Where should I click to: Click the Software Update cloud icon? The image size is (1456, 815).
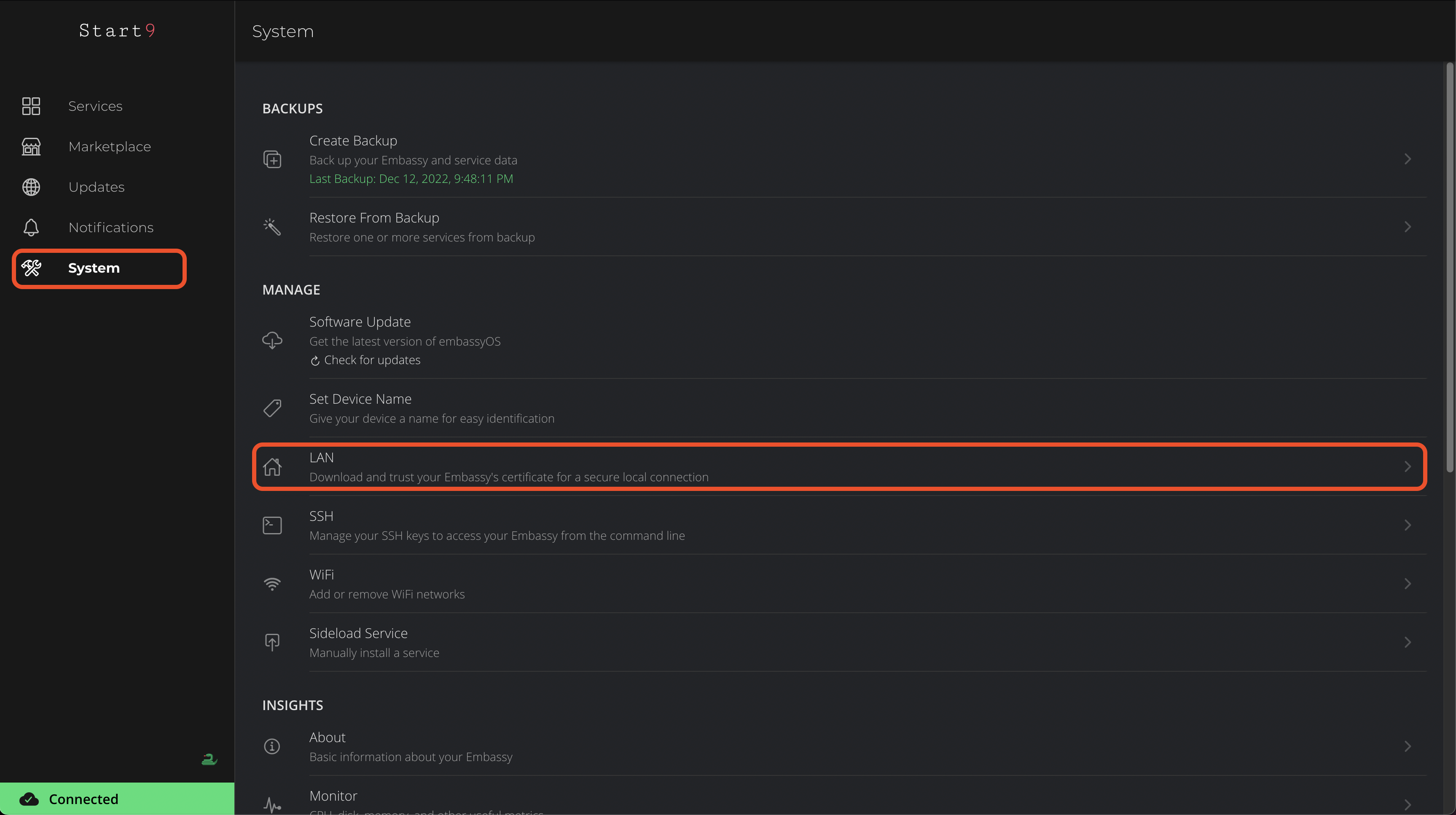[x=272, y=340]
